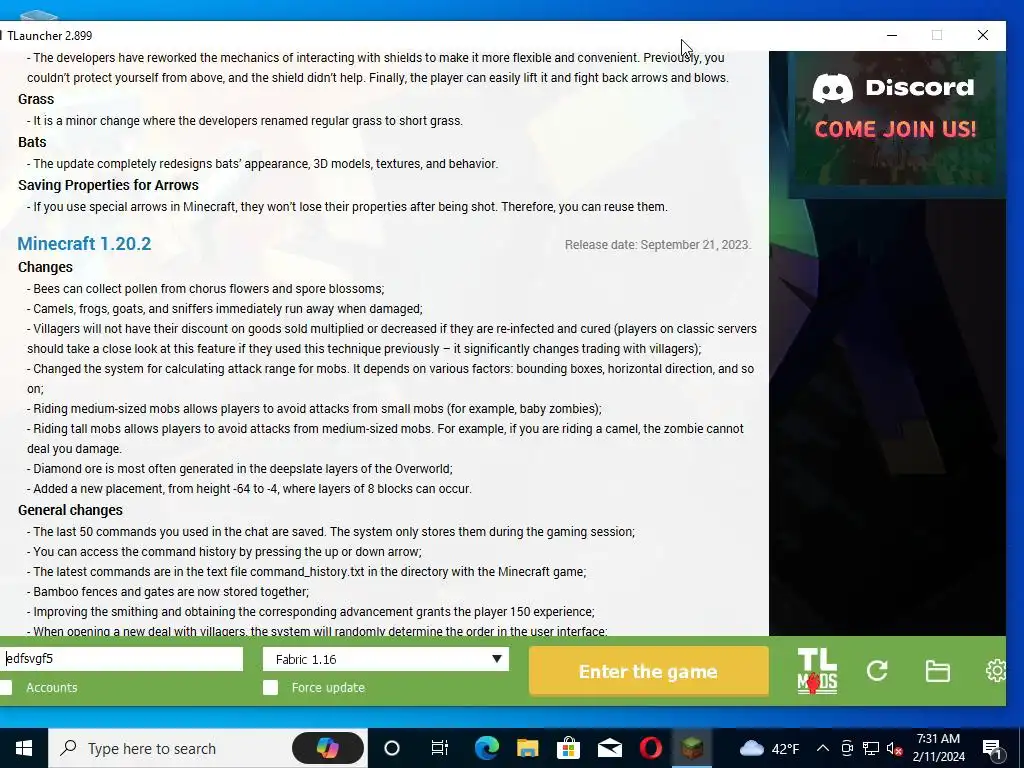Click the General changes heading
The image size is (1024, 768).
[x=71, y=510]
